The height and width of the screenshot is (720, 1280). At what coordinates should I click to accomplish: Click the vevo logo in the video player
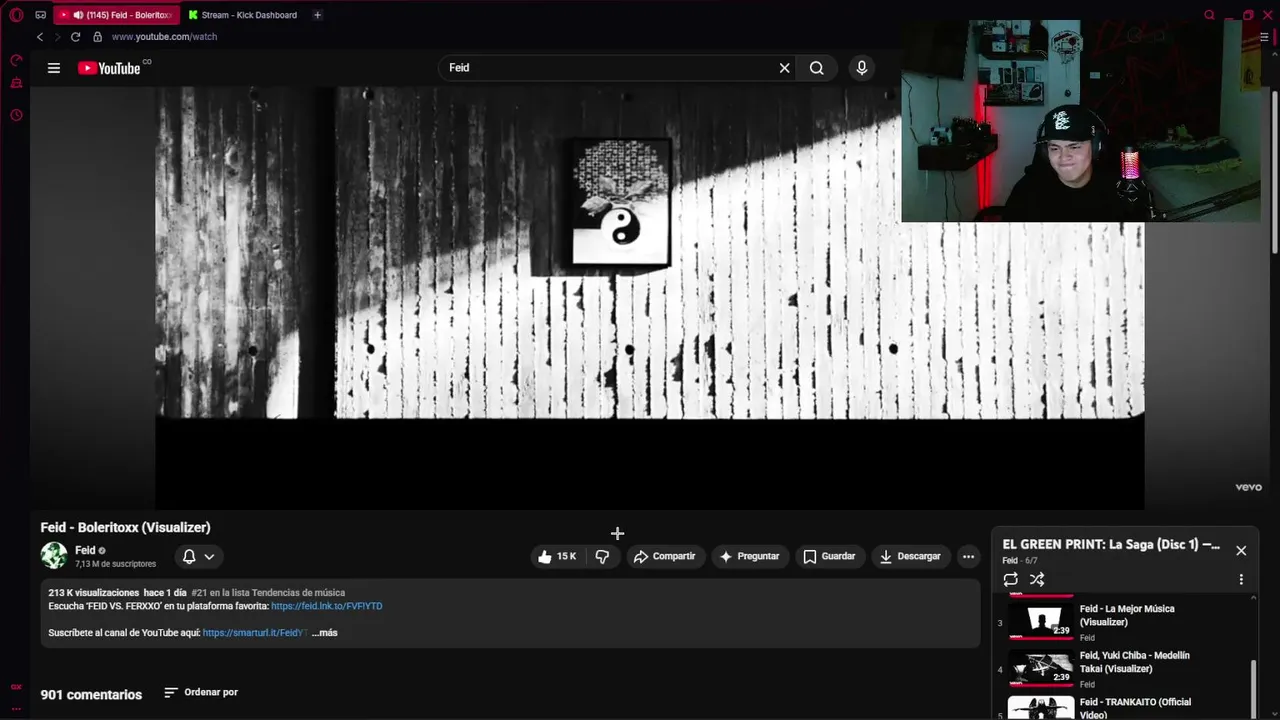coord(1248,488)
